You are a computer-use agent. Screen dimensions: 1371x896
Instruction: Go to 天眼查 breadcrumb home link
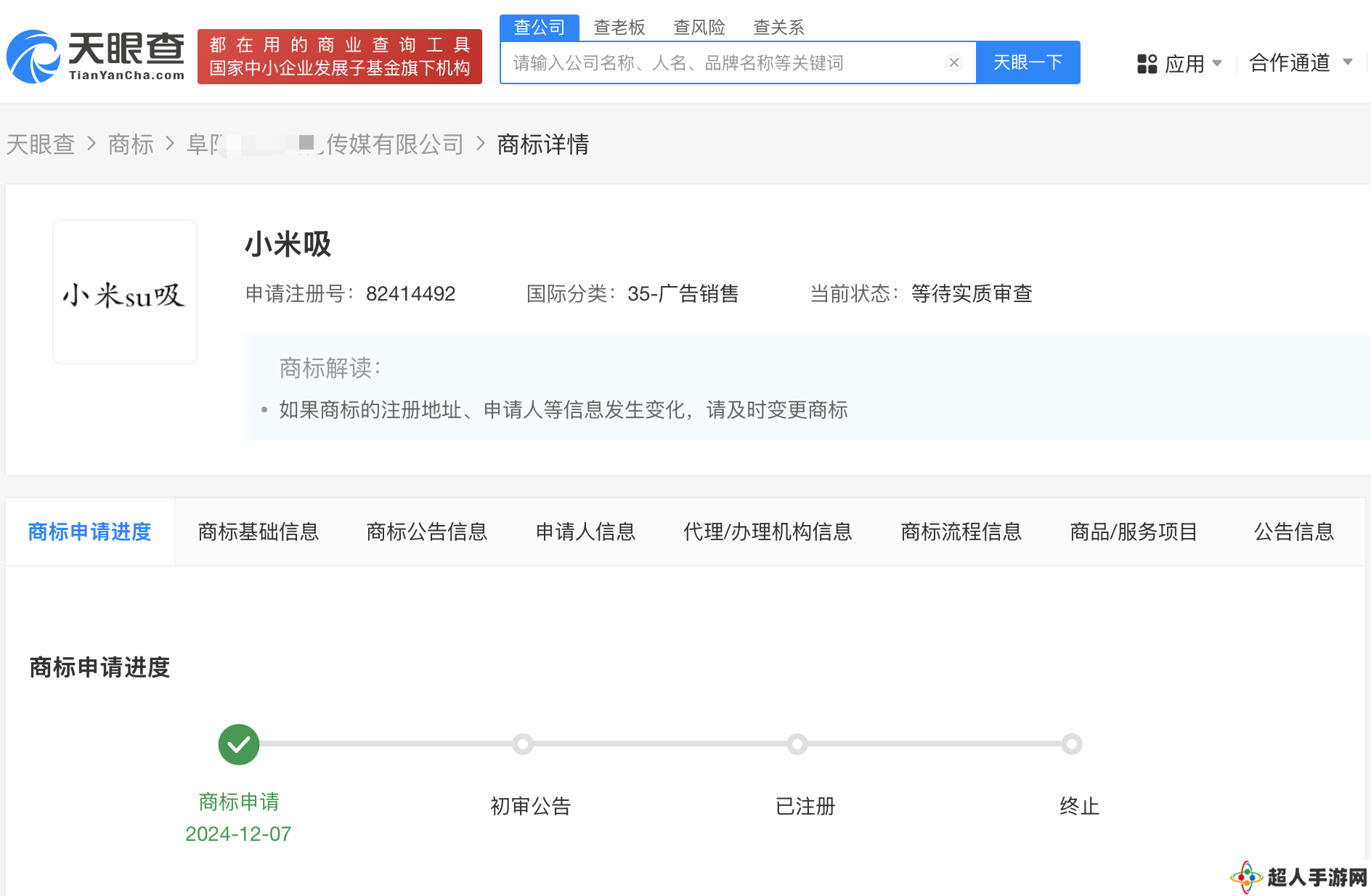tap(41, 144)
